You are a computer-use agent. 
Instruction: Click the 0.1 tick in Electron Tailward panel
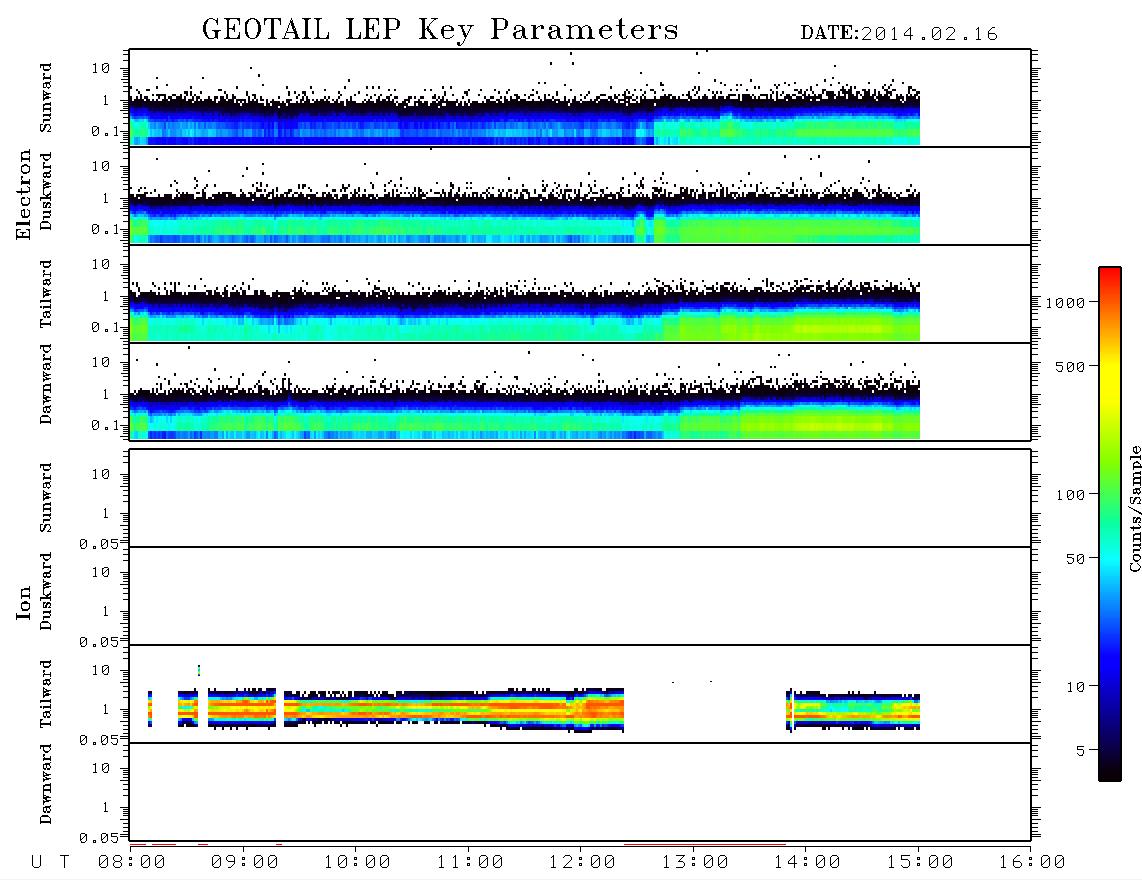[105, 327]
